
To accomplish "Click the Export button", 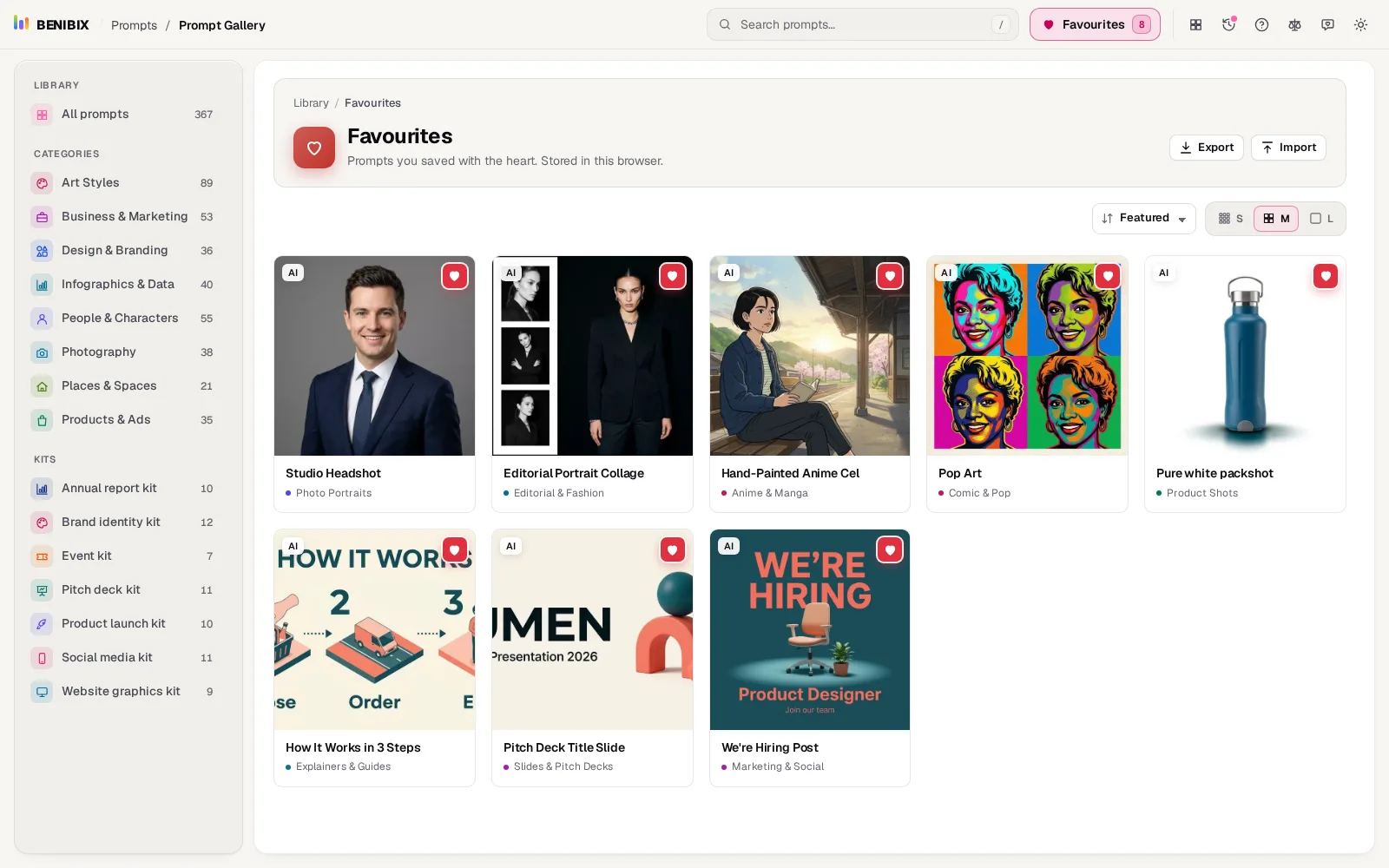I will (x=1206, y=148).
